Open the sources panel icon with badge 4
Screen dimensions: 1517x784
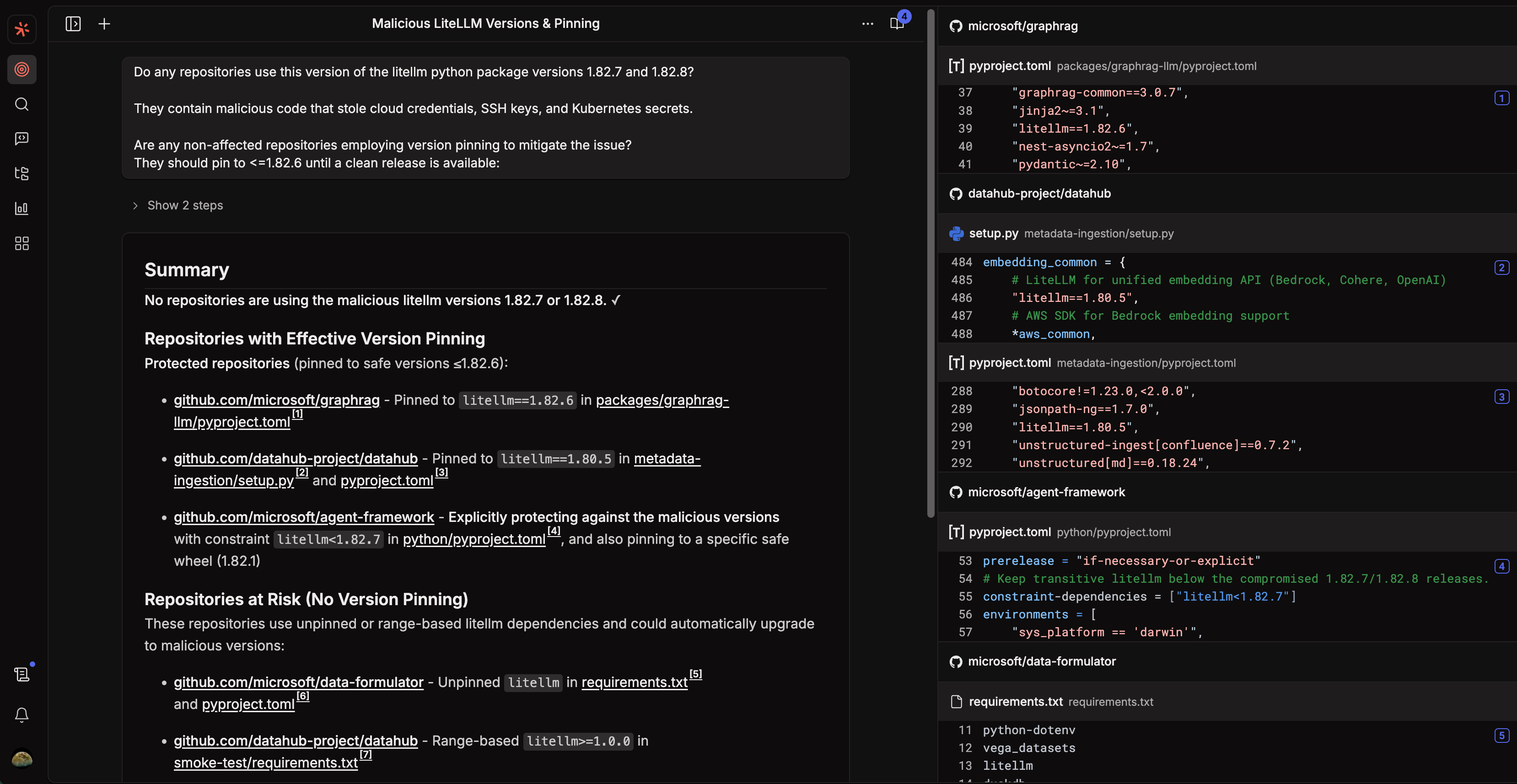coord(897,23)
